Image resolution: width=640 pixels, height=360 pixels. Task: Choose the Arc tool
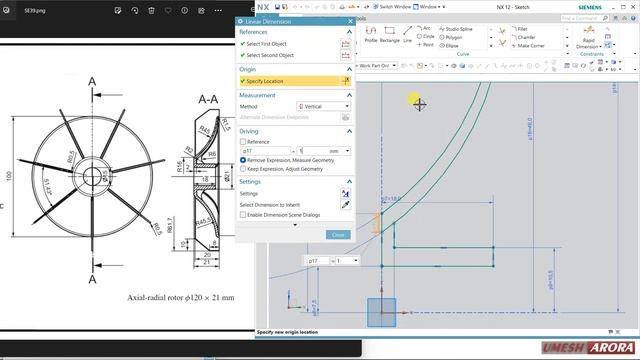(x=424, y=28)
